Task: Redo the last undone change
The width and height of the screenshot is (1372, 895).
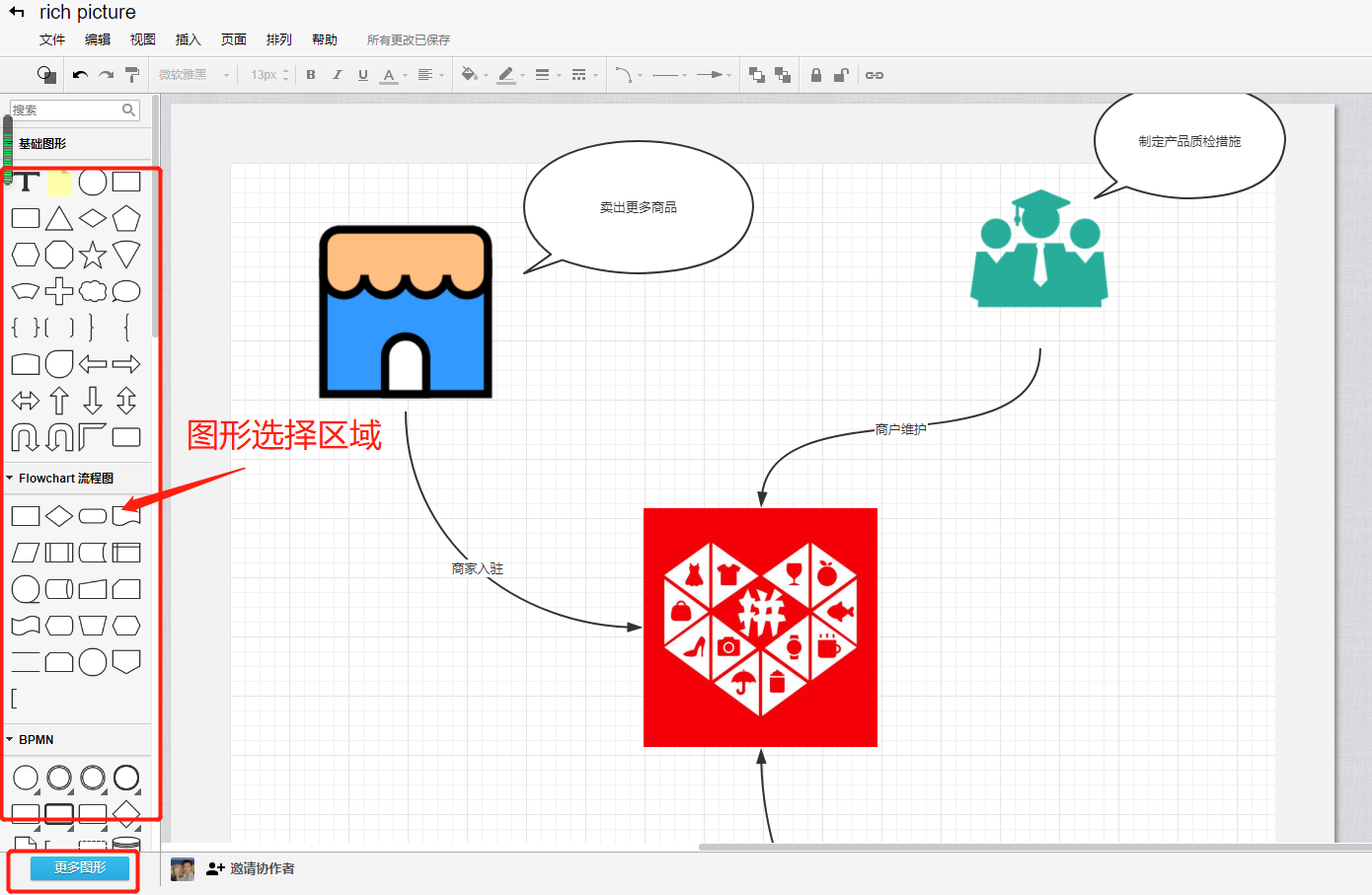Action: pyautogui.click(x=107, y=75)
